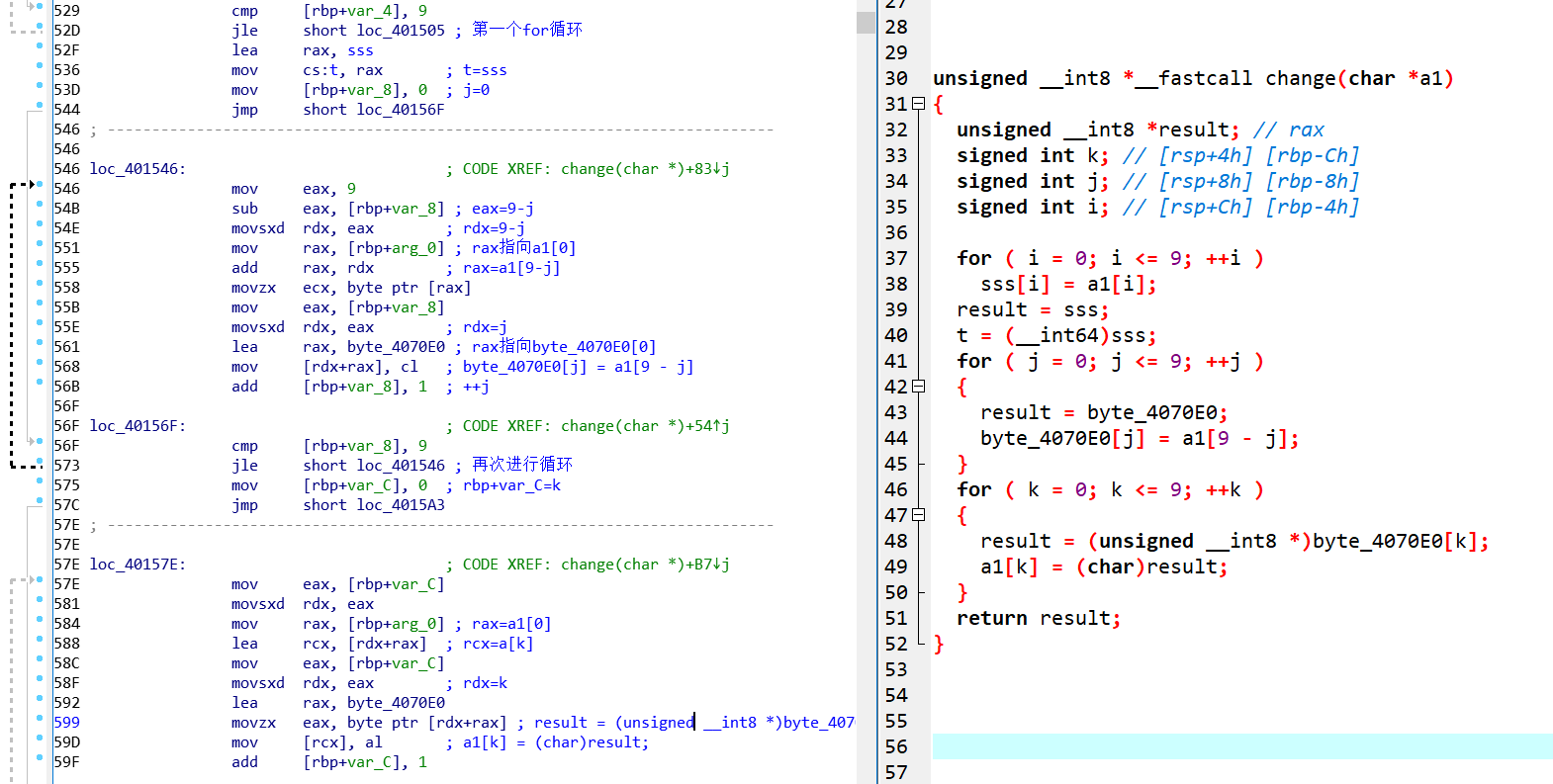Click the '; rax=a1[9-j]' comment
1553x784 pixels.
click(502, 268)
